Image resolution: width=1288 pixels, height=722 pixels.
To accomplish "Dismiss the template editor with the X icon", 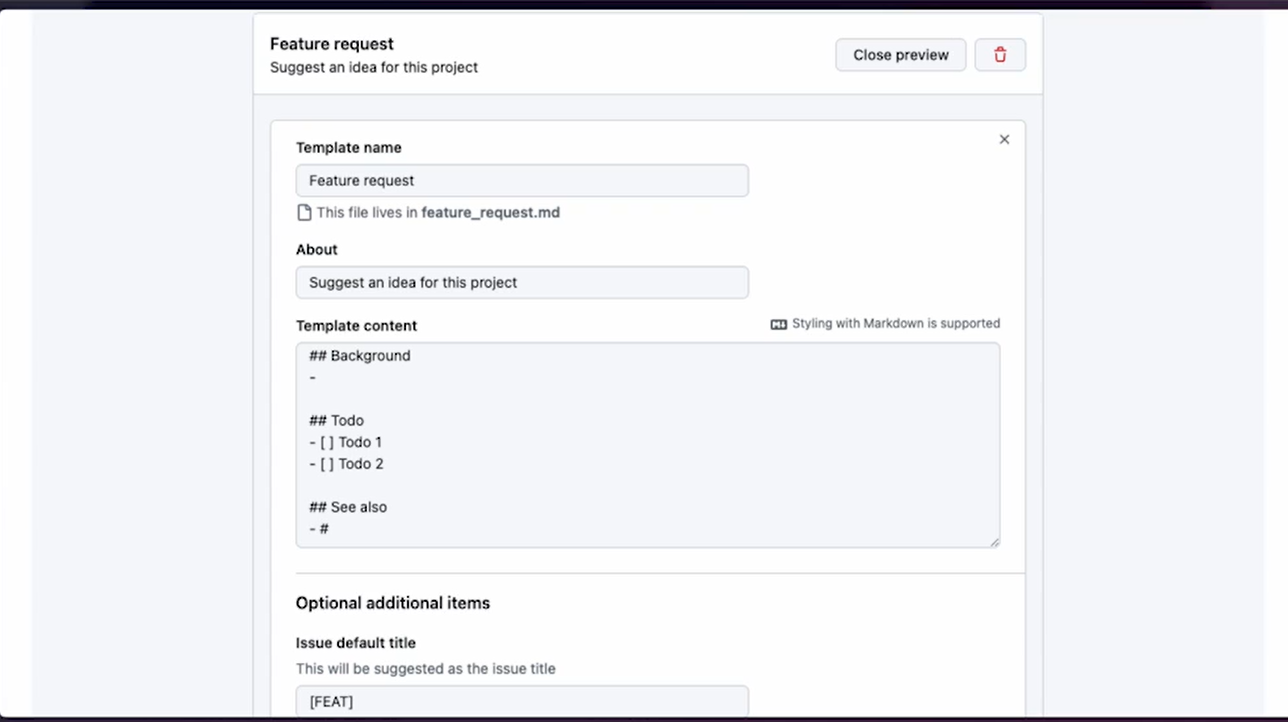I will click(x=1004, y=140).
